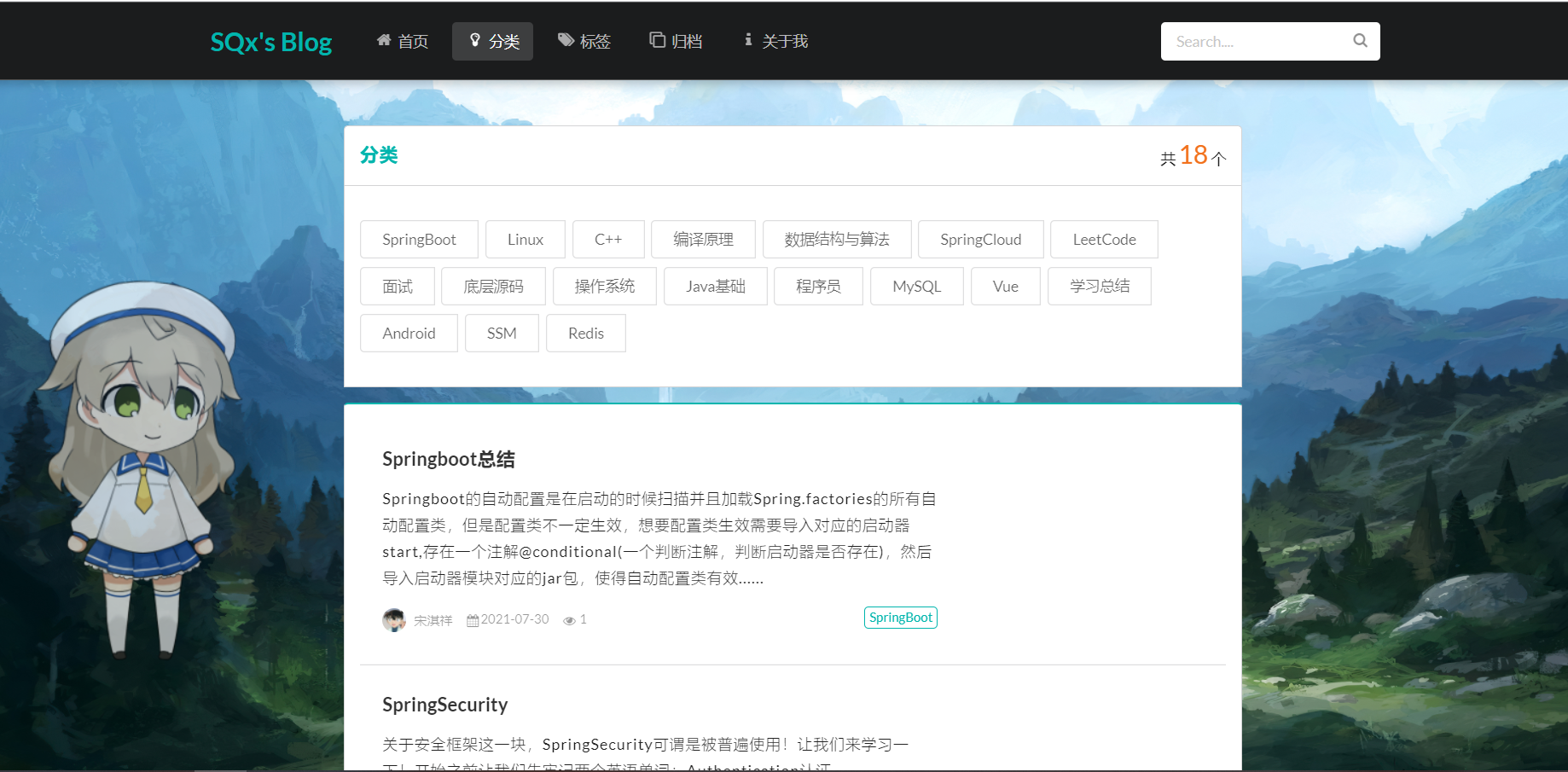Open the 归档 navigation menu item
The height and width of the screenshot is (772, 1568).
(677, 40)
